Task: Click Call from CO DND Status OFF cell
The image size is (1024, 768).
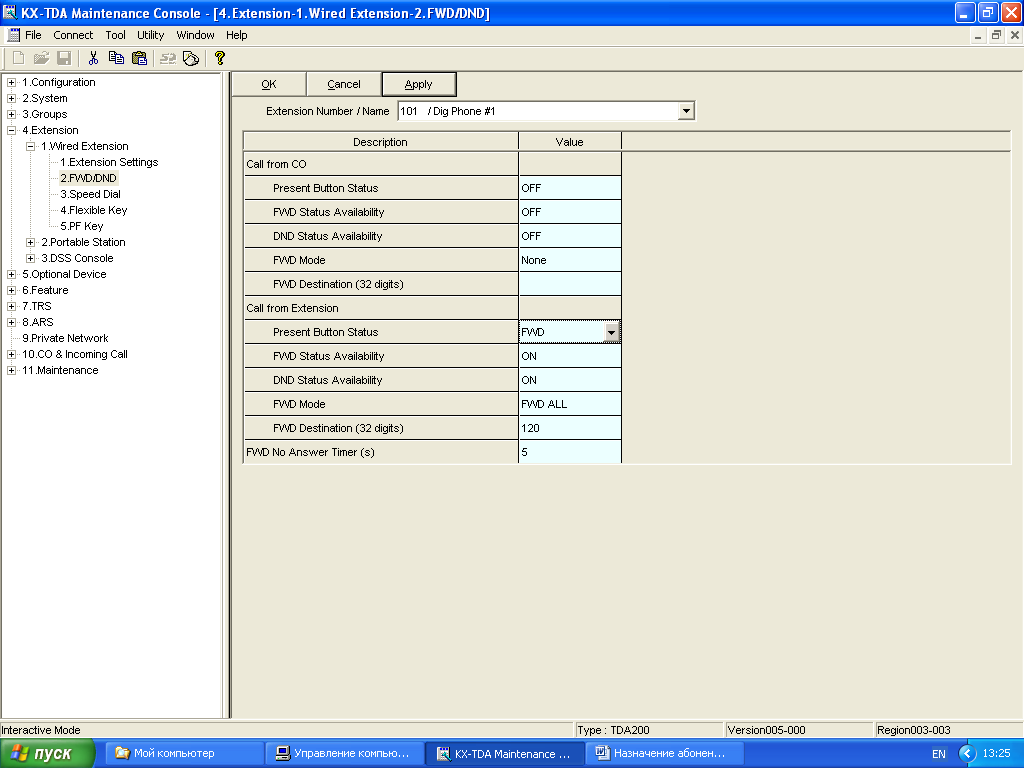Action: tap(569, 236)
